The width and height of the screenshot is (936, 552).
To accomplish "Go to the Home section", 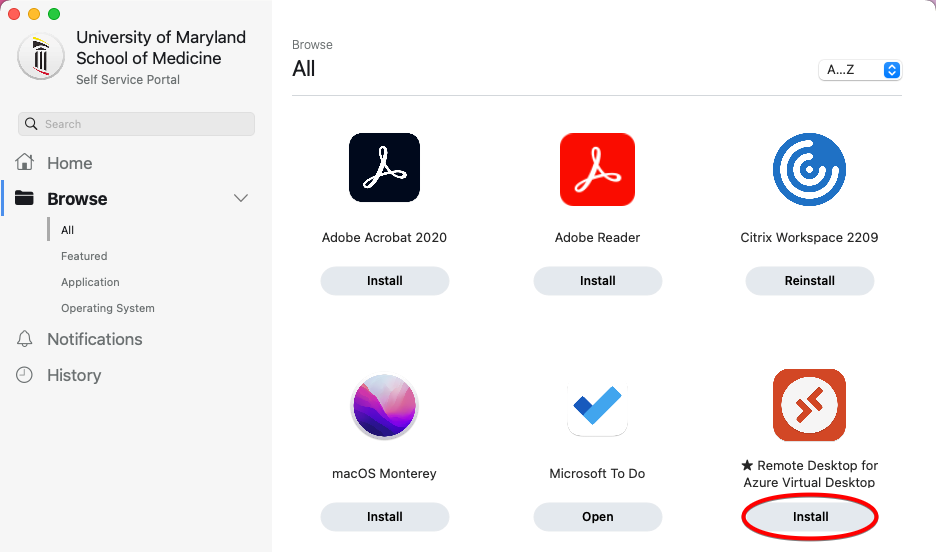I will (69, 163).
